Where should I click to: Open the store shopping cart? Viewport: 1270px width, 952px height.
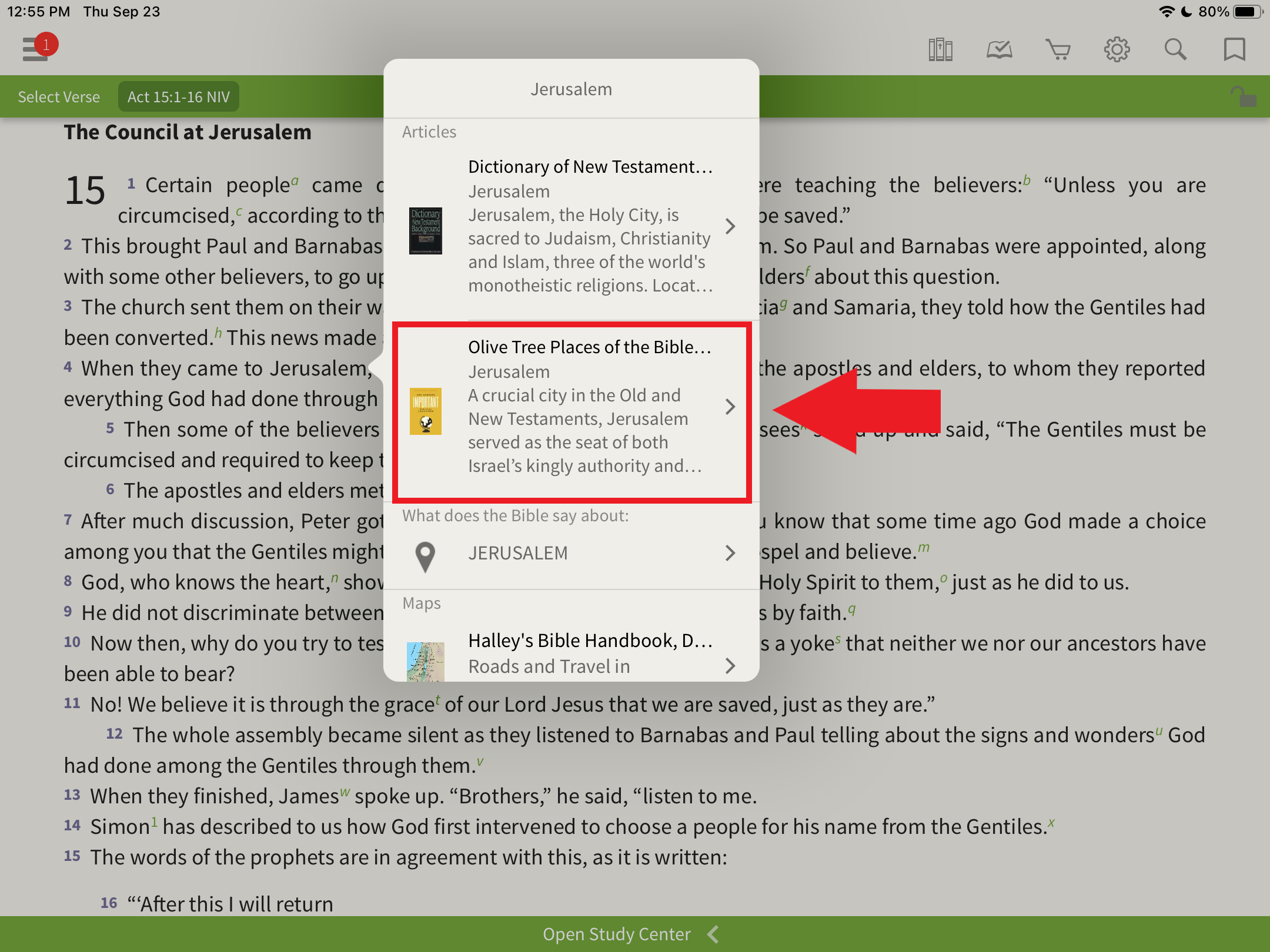click(1058, 49)
